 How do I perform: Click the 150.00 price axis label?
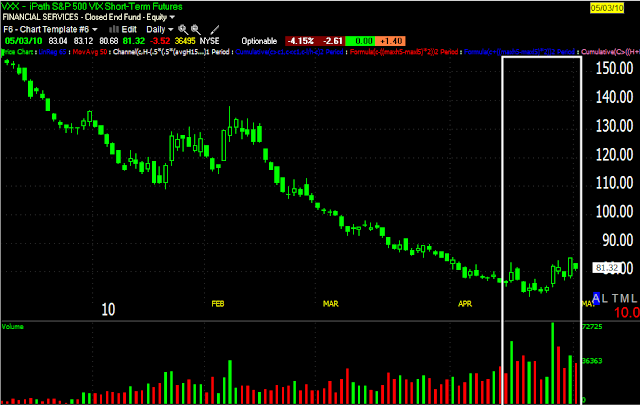tap(615, 68)
